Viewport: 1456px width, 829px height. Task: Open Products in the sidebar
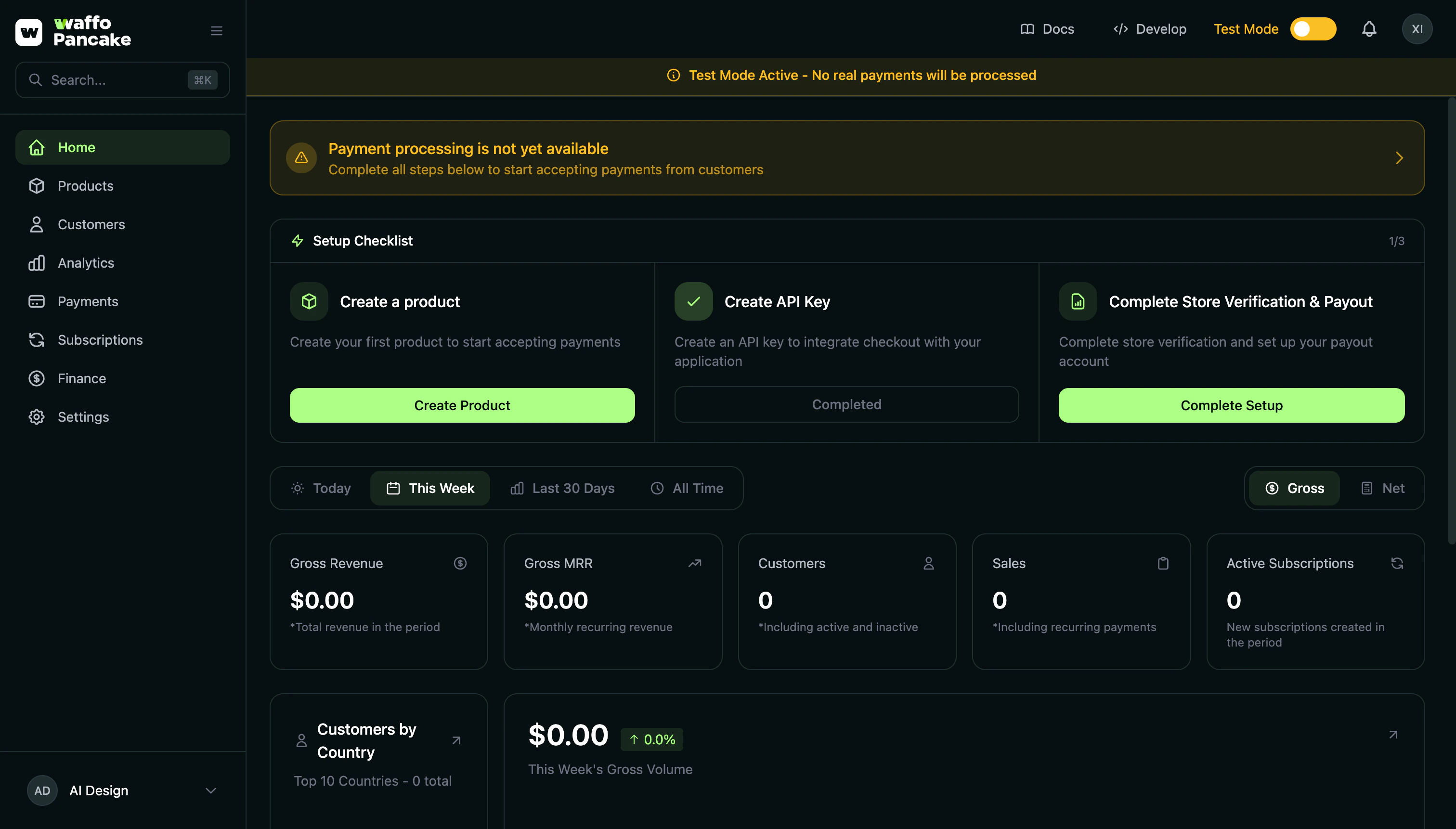[x=85, y=186]
